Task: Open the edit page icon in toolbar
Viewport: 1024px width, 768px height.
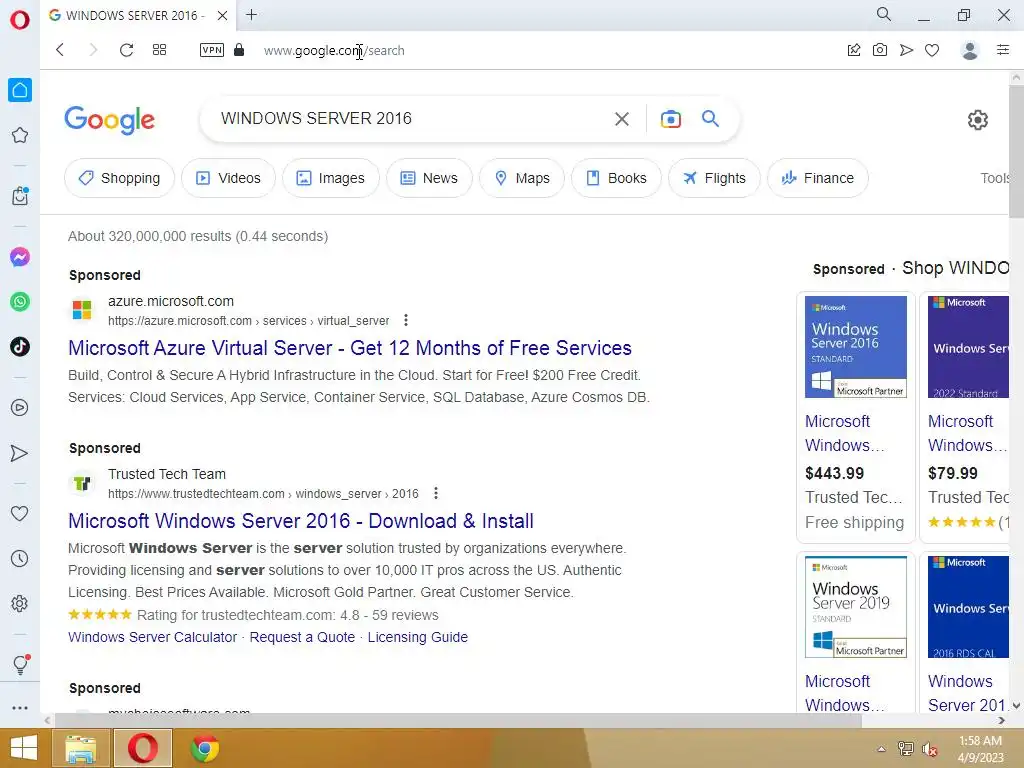Action: click(x=854, y=50)
